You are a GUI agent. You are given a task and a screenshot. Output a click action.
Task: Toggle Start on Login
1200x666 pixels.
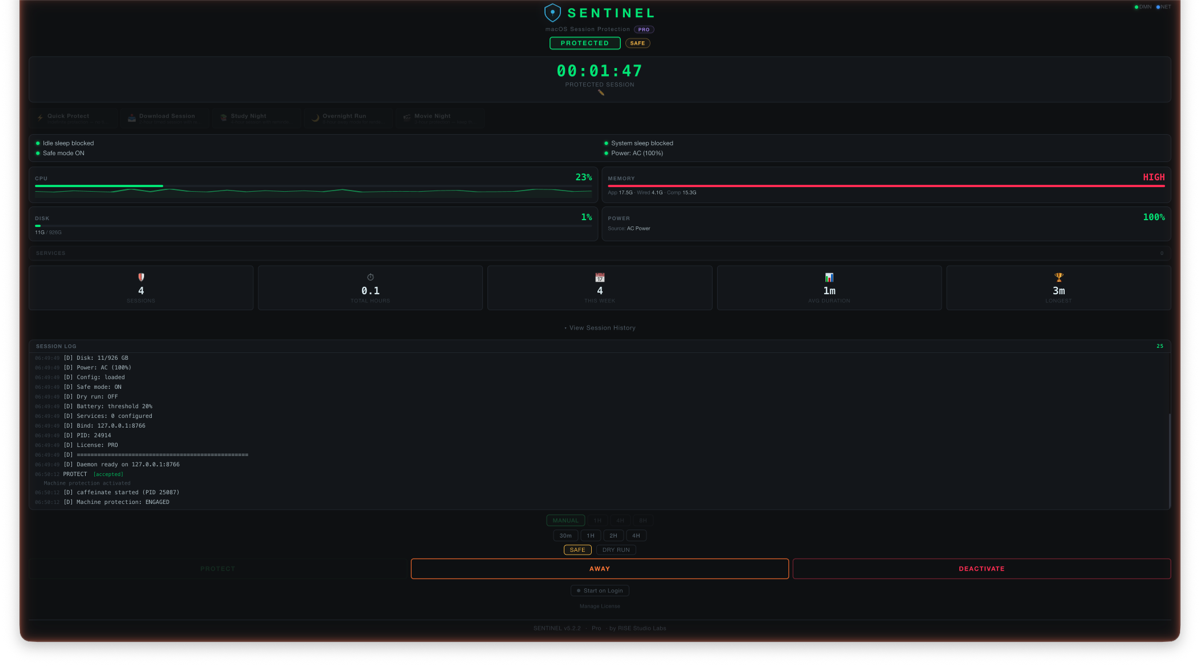(x=600, y=591)
